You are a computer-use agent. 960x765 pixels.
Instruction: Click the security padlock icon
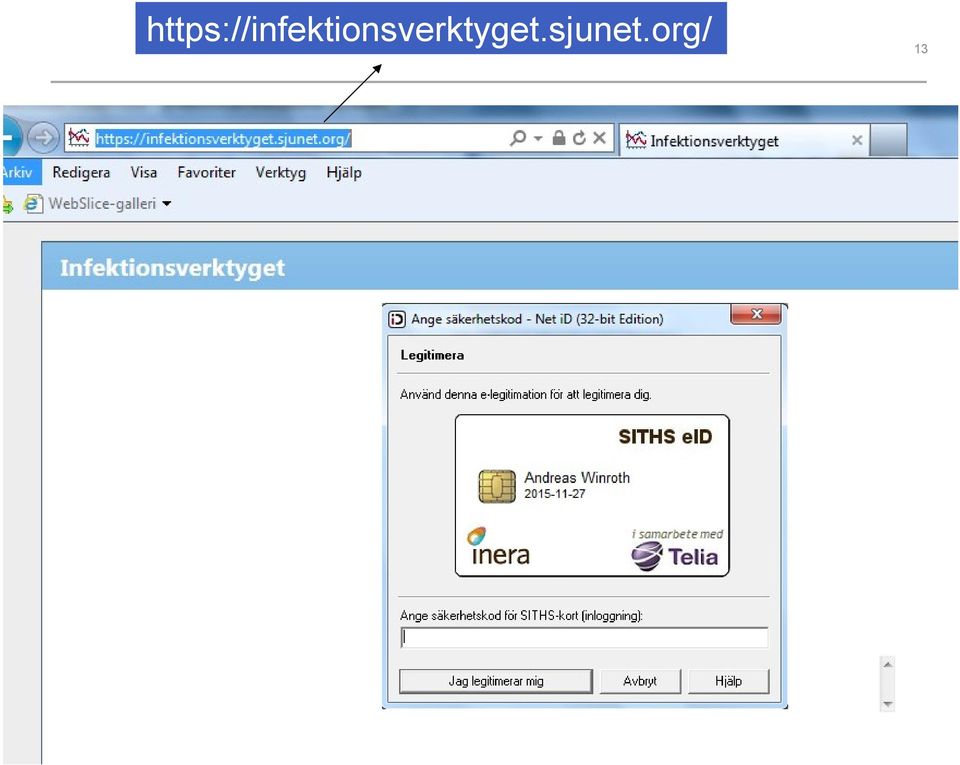coord(558,138)
